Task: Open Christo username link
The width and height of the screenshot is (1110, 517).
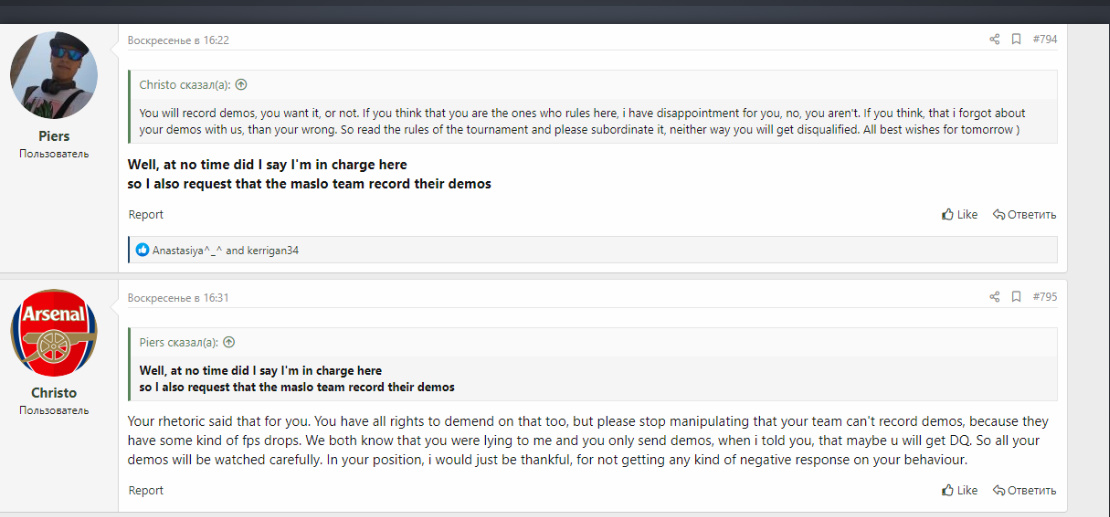Action: (54, 393)
